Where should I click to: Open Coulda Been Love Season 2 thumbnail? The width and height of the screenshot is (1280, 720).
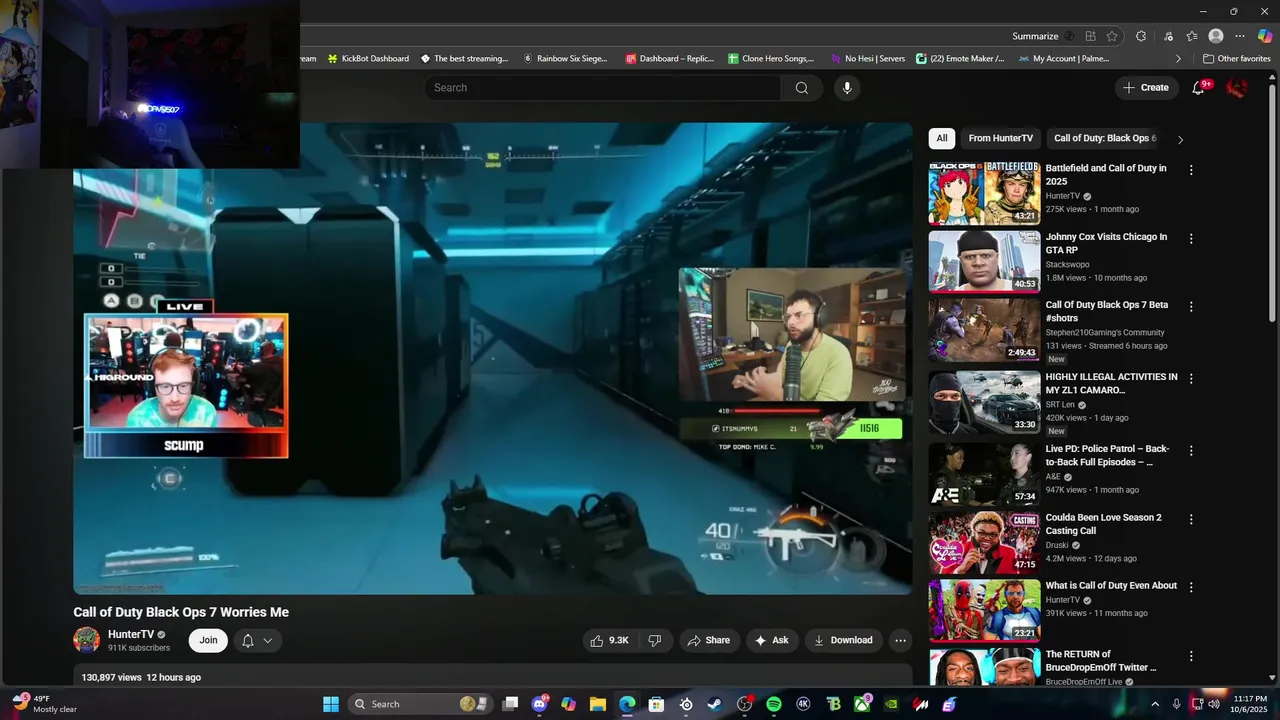click(984, 542)
